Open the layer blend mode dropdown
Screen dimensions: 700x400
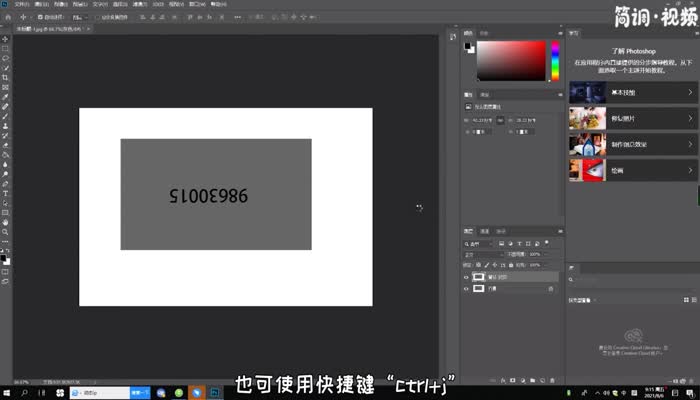[x=480, y=254]
